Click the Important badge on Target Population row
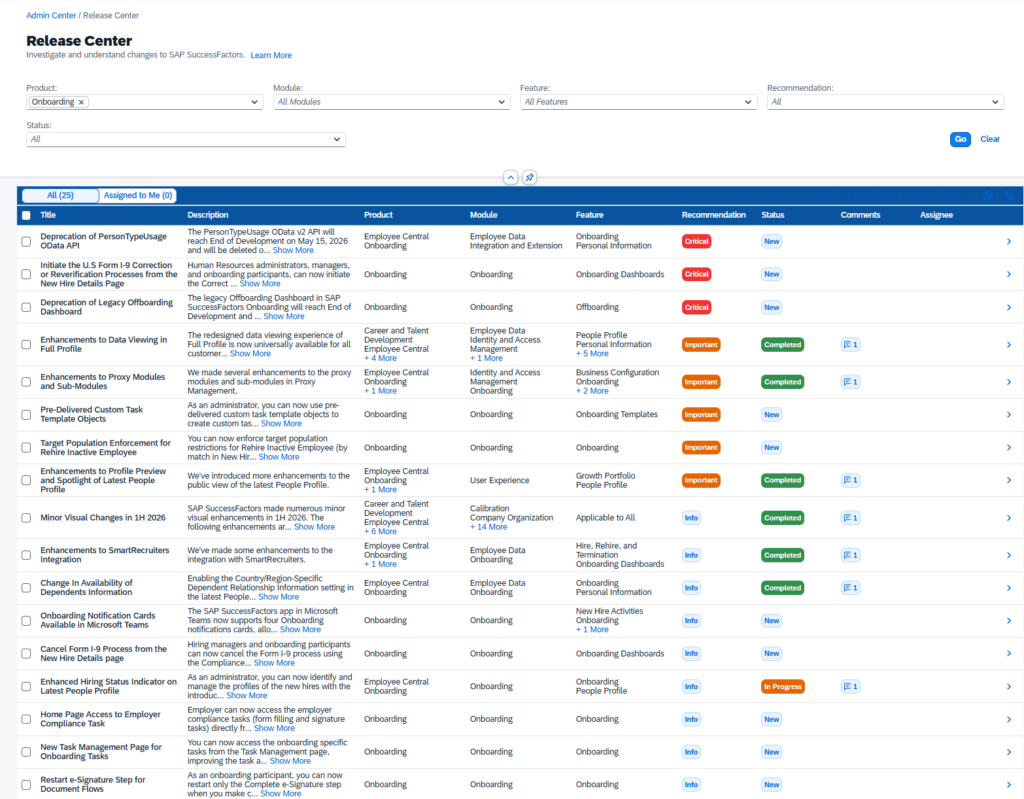Viewport: 1024px width, 799px height. 701,448
